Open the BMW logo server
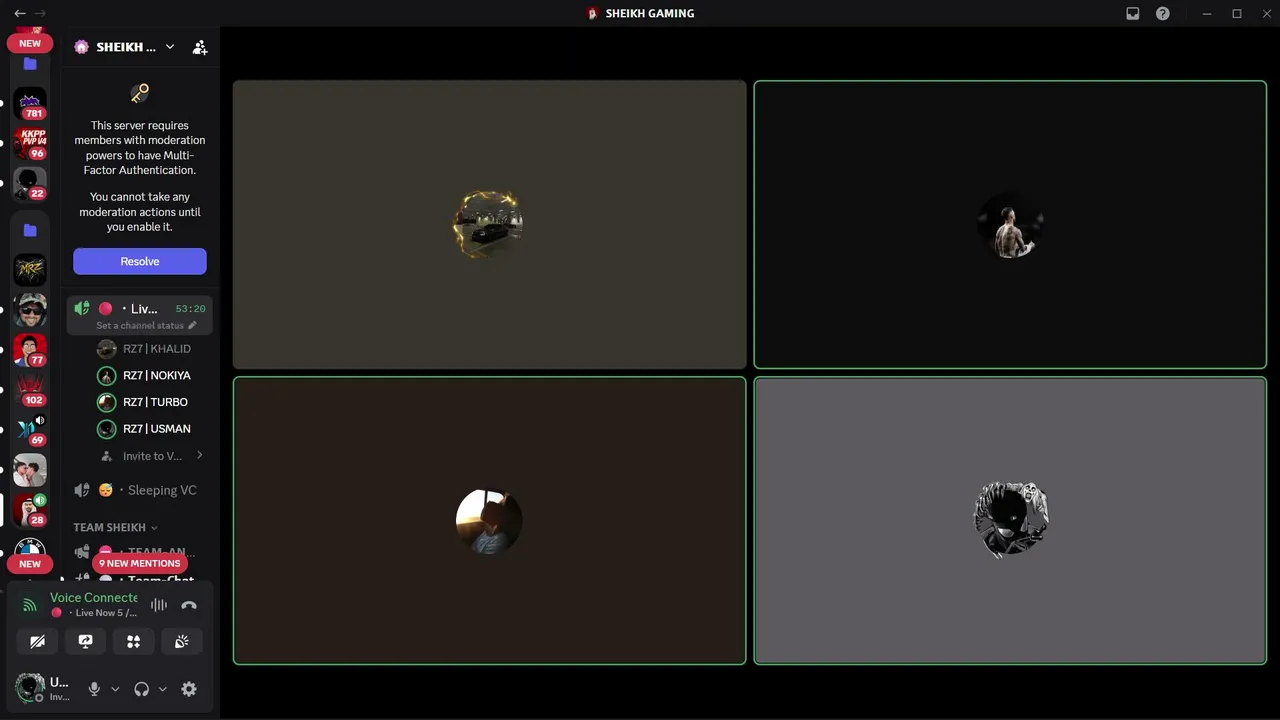The height and width of the screenshot is (720, 1280). tap(30, 547)
